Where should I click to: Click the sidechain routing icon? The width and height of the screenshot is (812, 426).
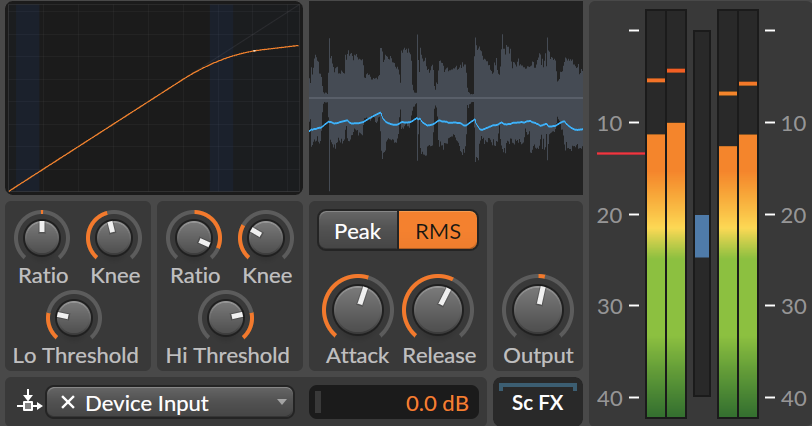tap(29, 402)
